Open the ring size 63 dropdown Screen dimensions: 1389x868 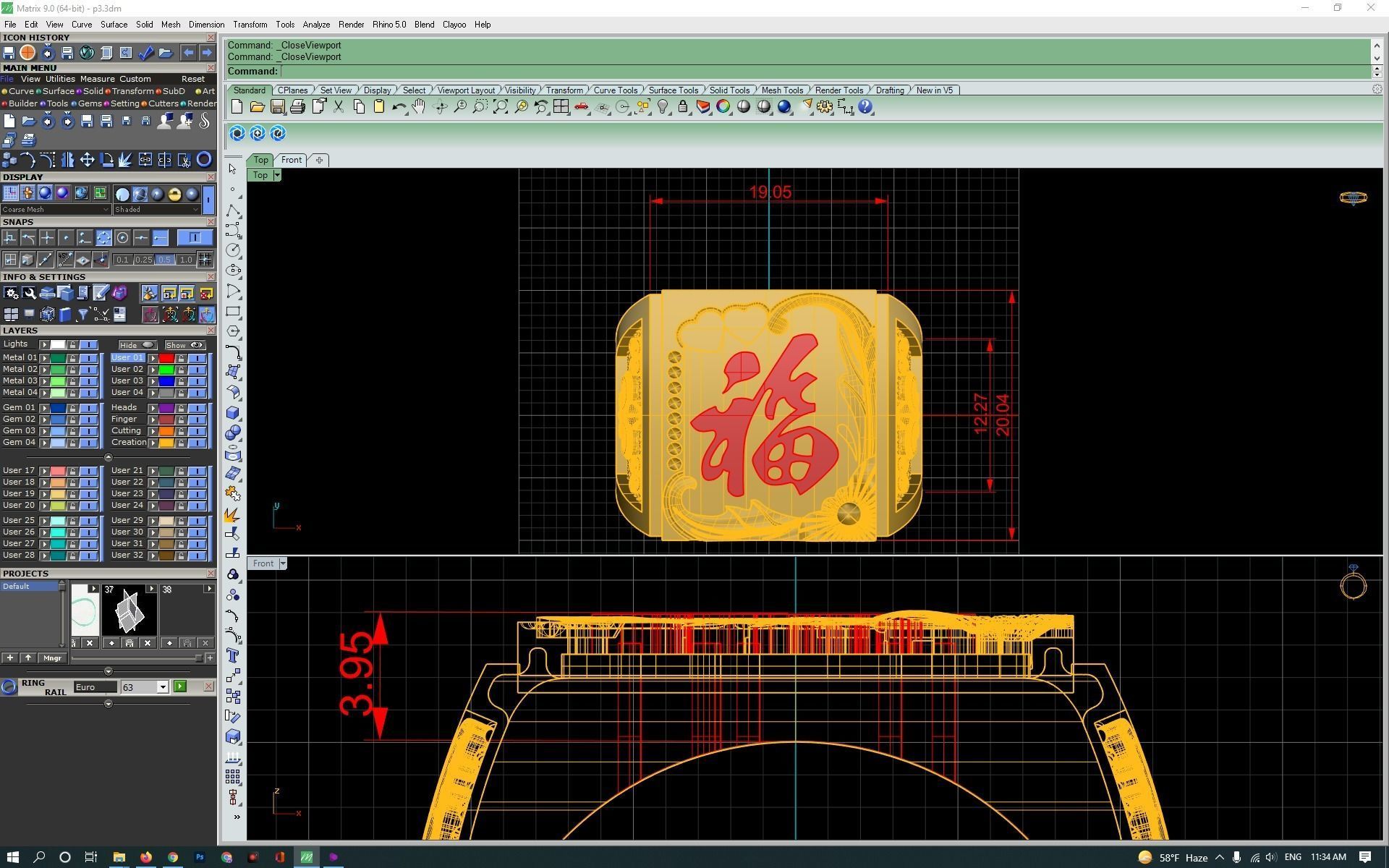coord(163,687)
